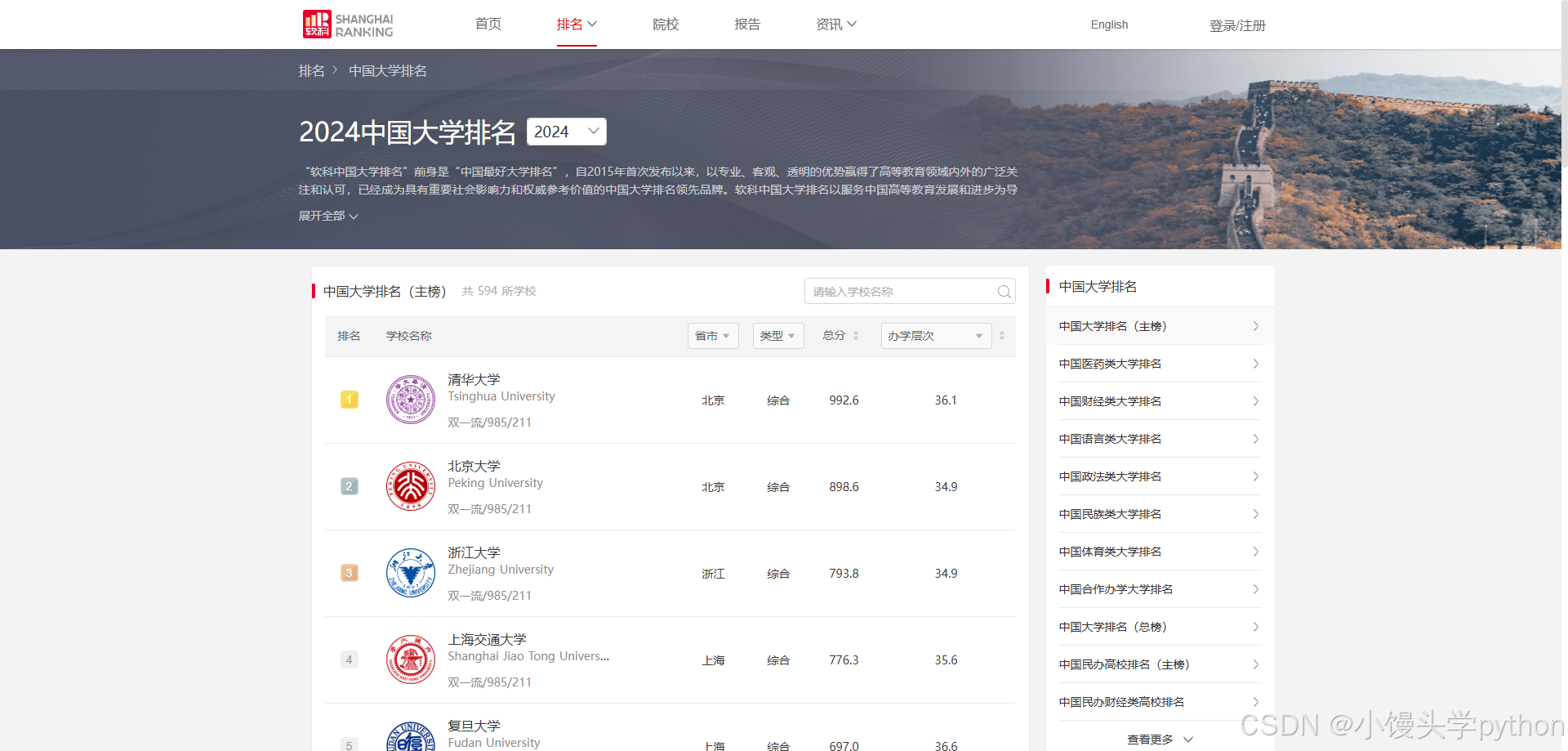Open 中国大学排名（主榜） sidebar item
This screenshot has height=751, width=1568.
tap(1160, 326)
